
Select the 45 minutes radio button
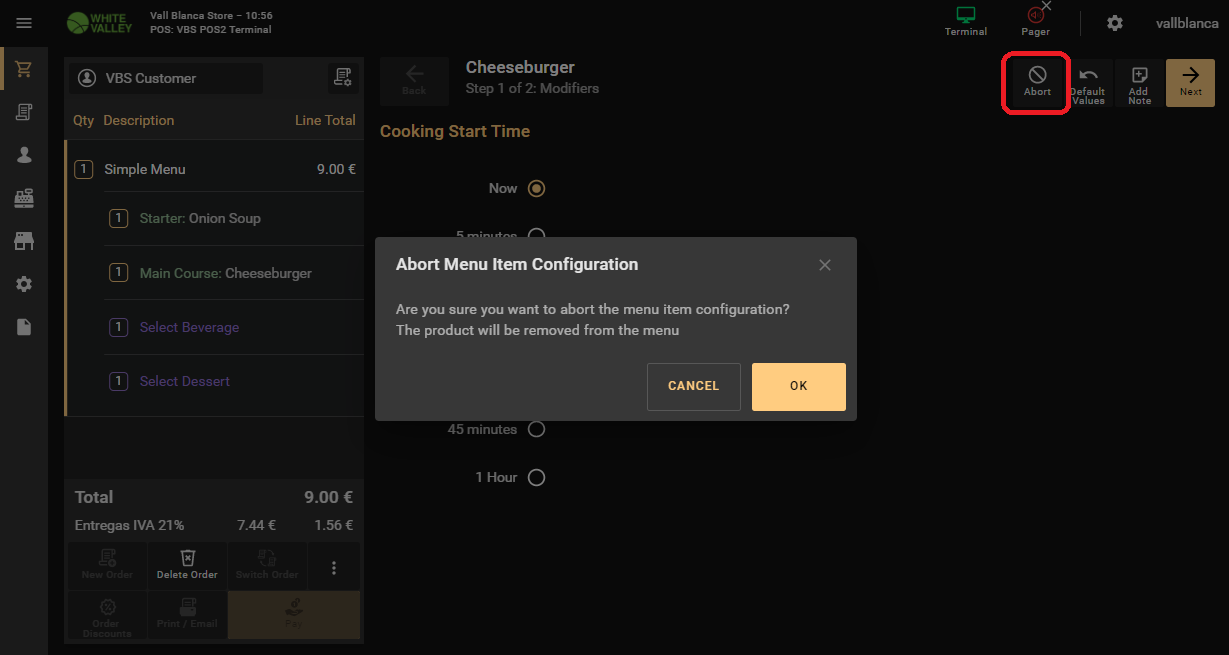click(x=536, y=429)
